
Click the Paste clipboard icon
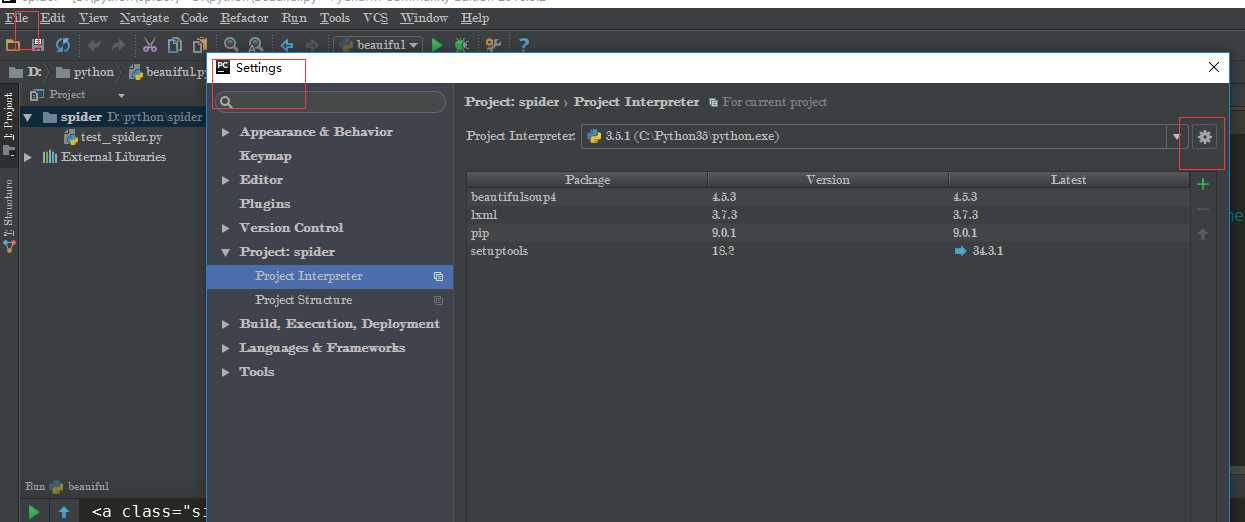tap(200, 45)
